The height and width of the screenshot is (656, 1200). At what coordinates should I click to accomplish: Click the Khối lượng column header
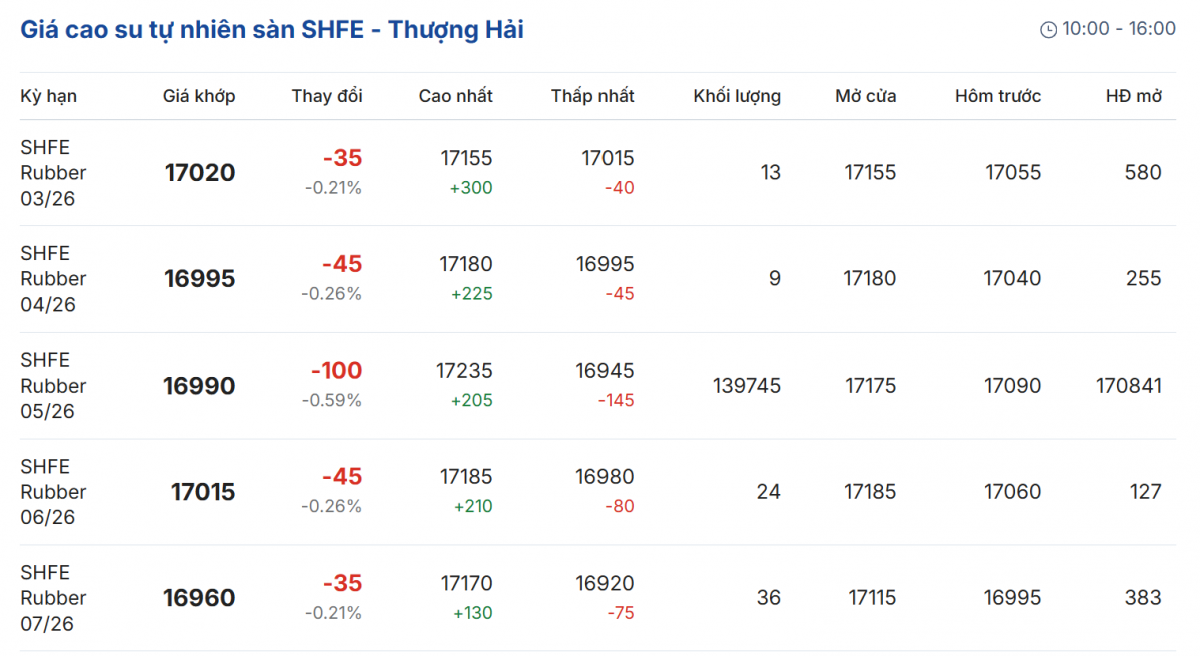pos(737,96)
